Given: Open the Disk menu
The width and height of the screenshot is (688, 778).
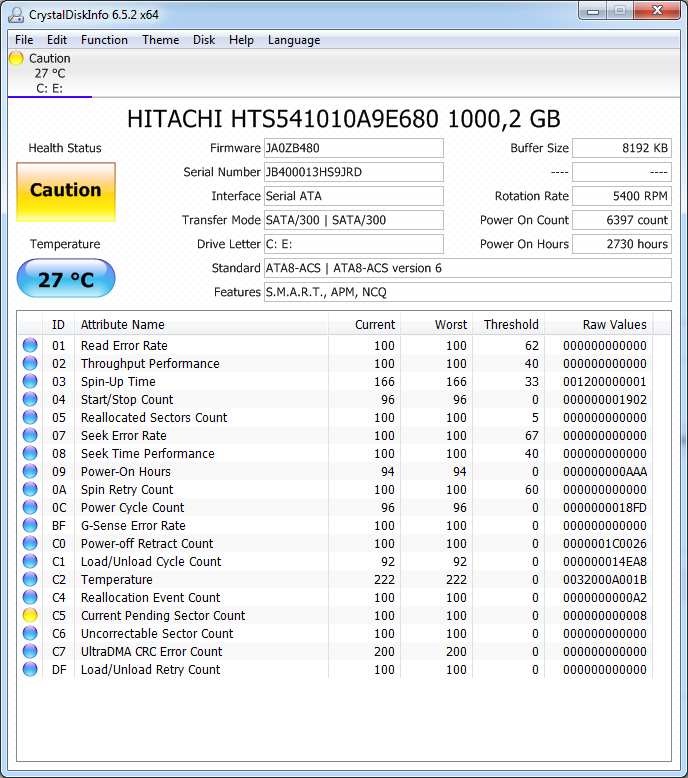Looking at the screenshot, I should click(204, 40).
